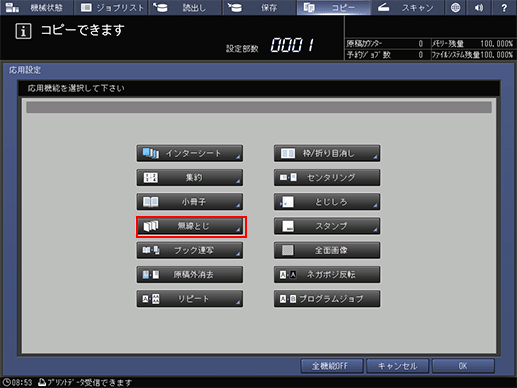Confirm with the OK button
Viewport: 517px width, 388px height.
tap(463, 366)
